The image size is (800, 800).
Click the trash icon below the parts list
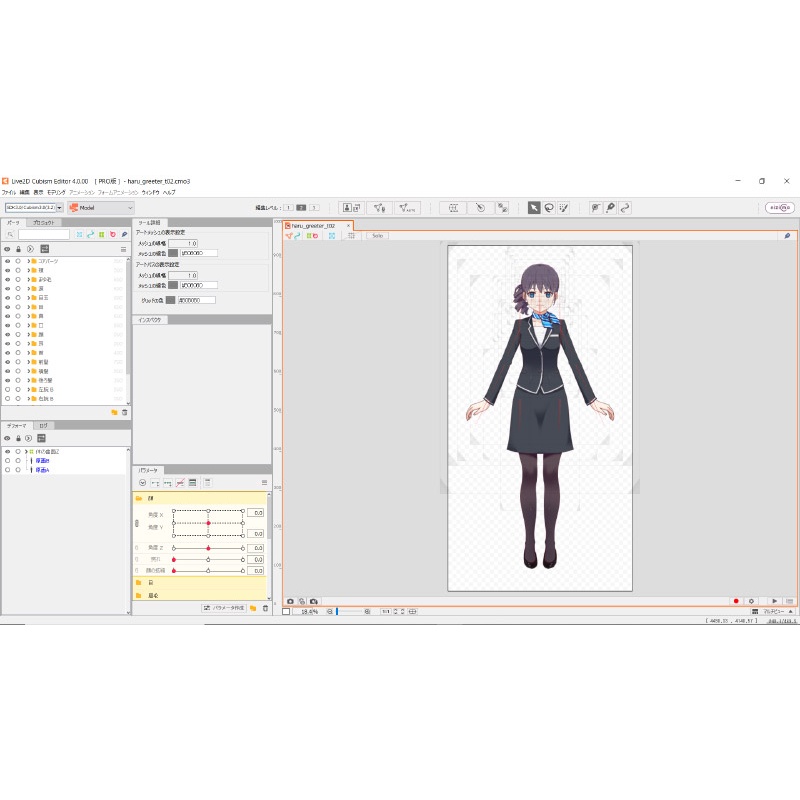point(123,411)
